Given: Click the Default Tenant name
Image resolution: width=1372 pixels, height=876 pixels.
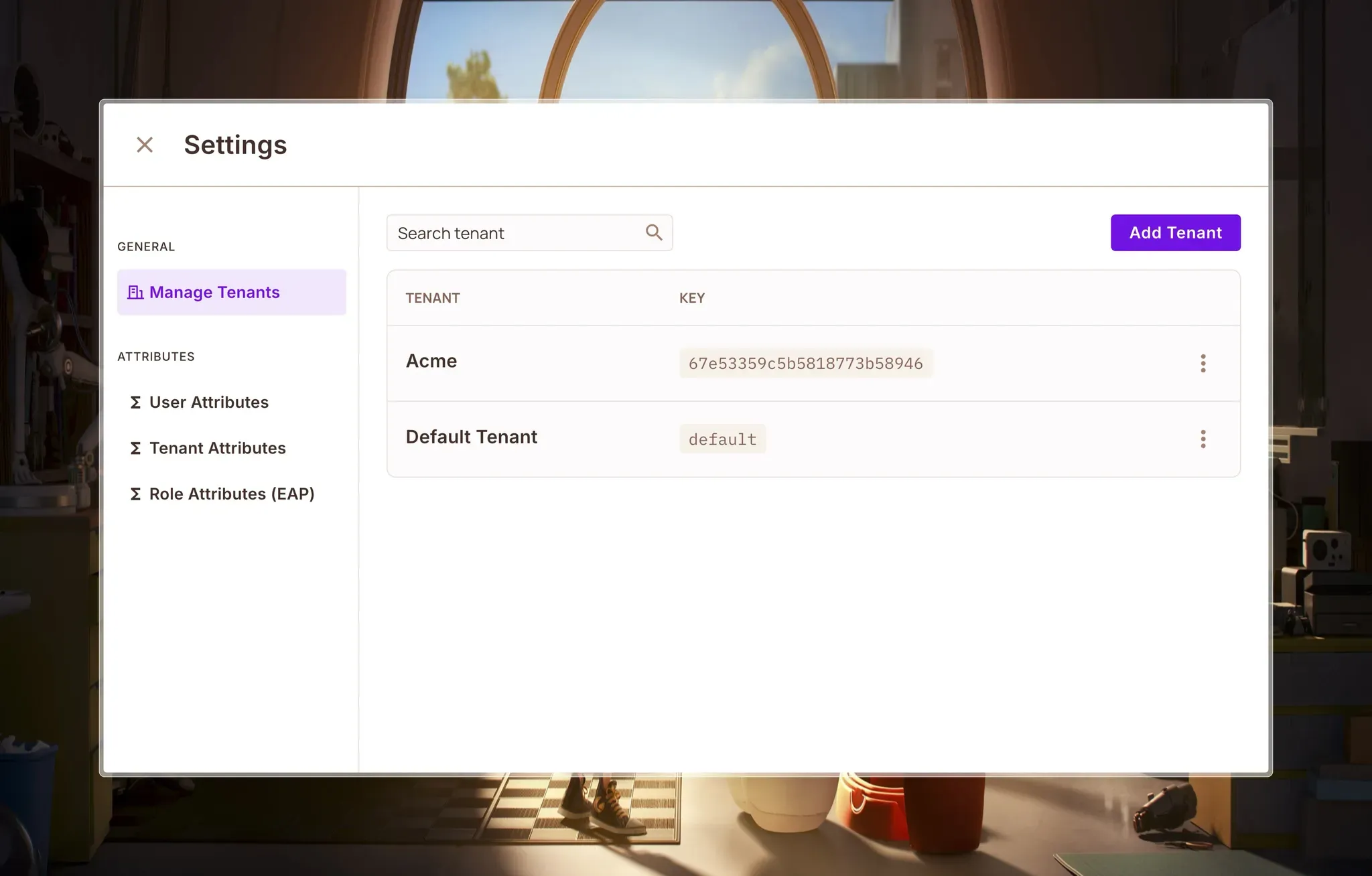Looking at the screenshot, I should click(x=472, y=437).
